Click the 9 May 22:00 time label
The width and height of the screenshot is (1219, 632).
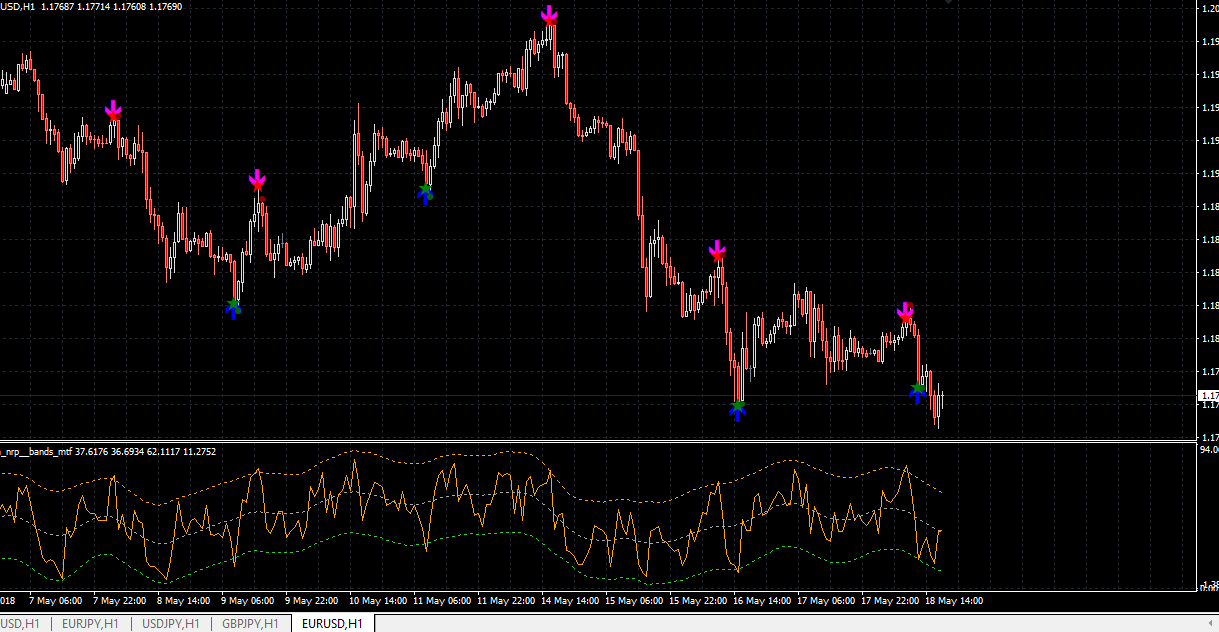[311, 601]
